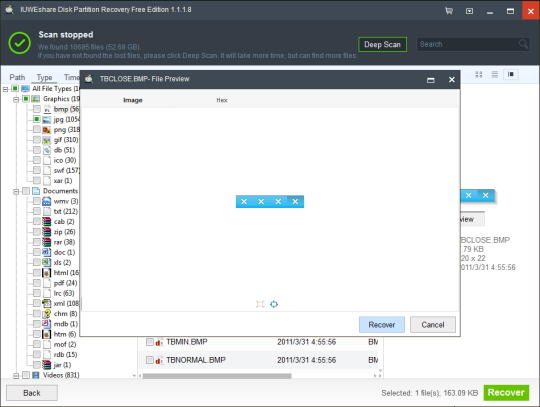Click the gif file type icon

[46, 140]
